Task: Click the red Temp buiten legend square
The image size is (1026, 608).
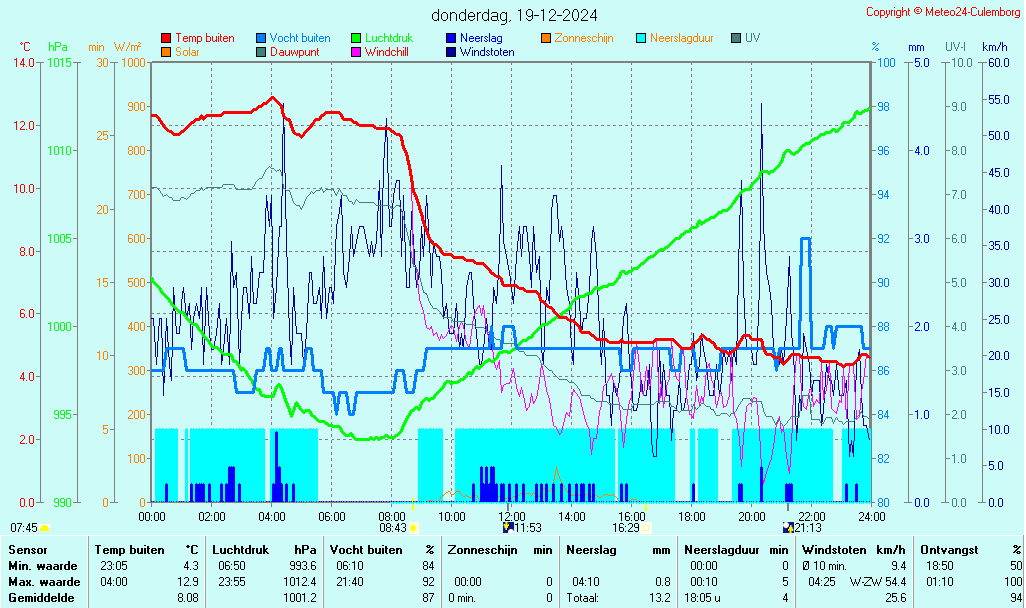Action: click(166, 39)
